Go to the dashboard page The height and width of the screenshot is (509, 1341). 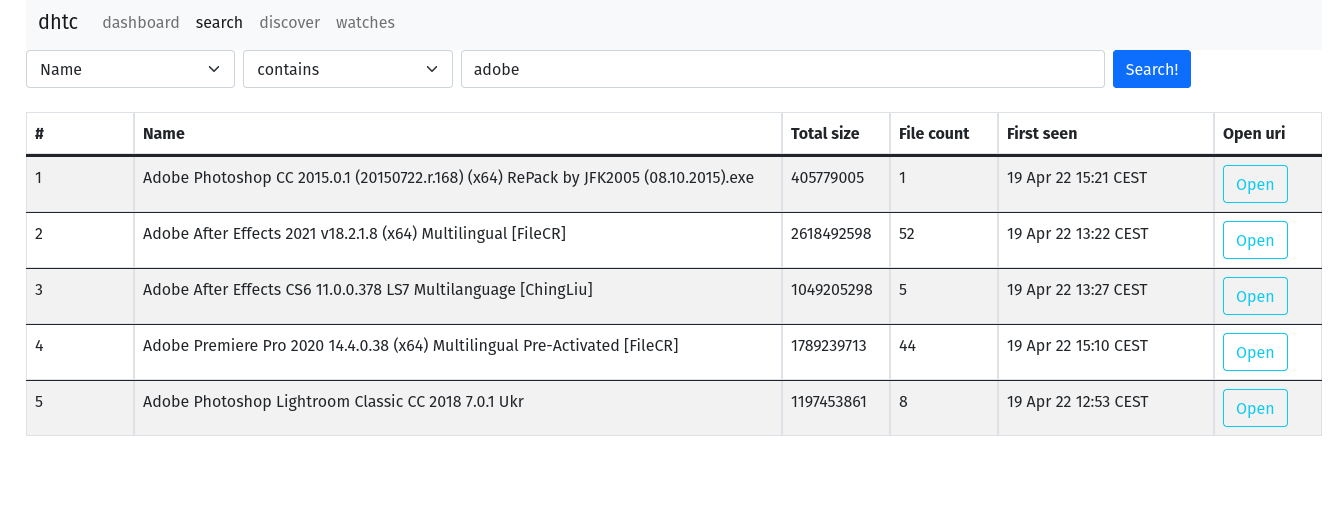pyautogui.click(x=141, y=22)
